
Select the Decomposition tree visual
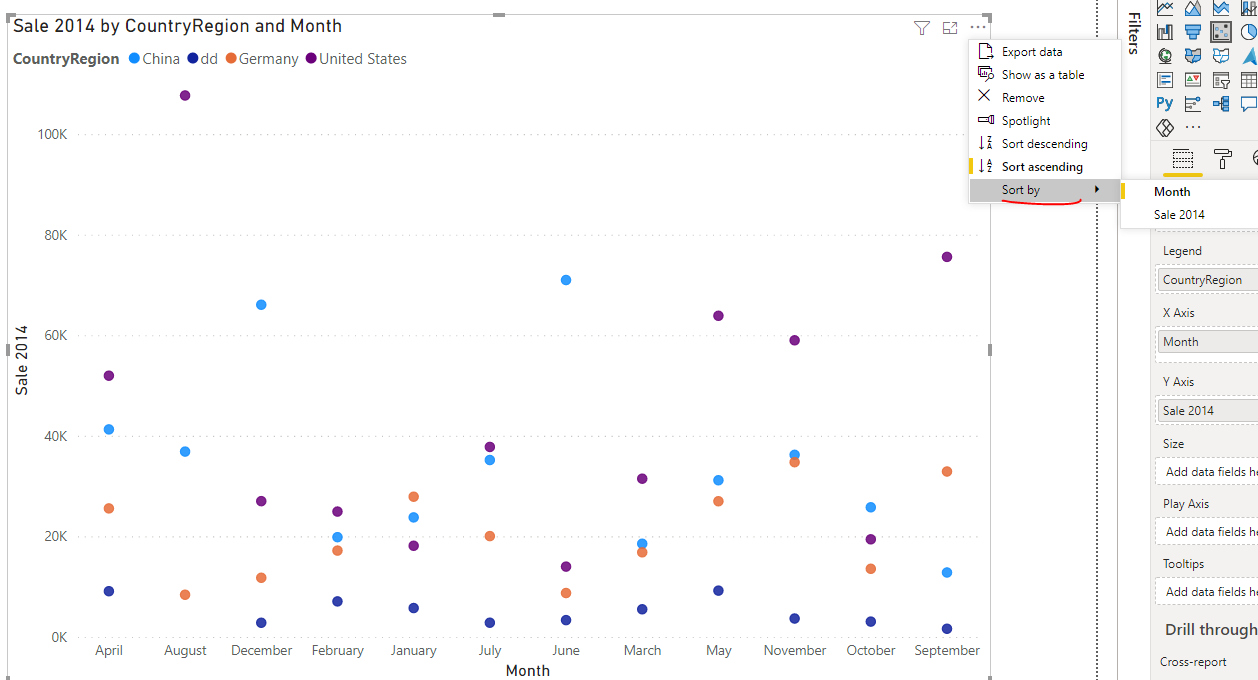point(1221,103)
